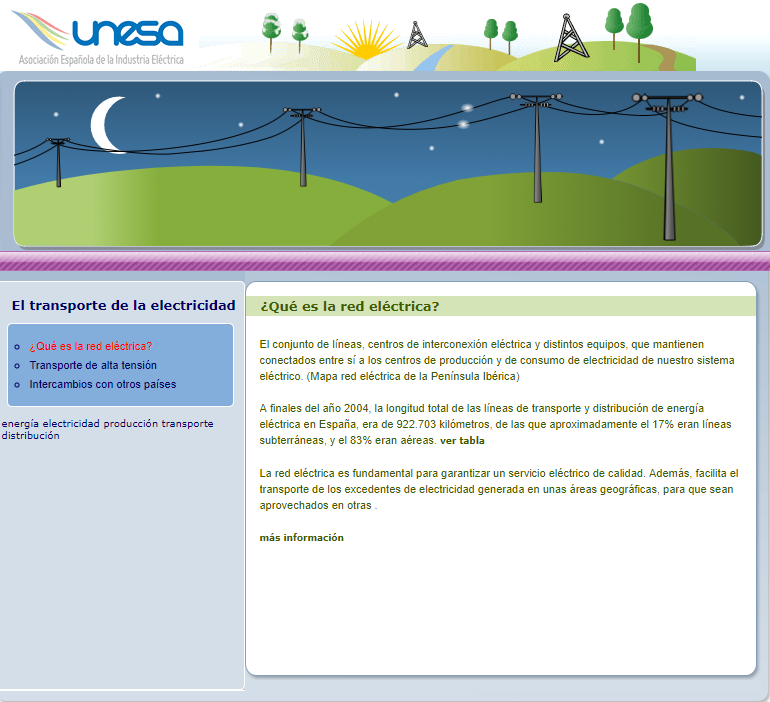Screen dimensions: 770x702
Task: Open '¿Qué es la red eléctrica?' sidebar item
Action: [90, 346]
